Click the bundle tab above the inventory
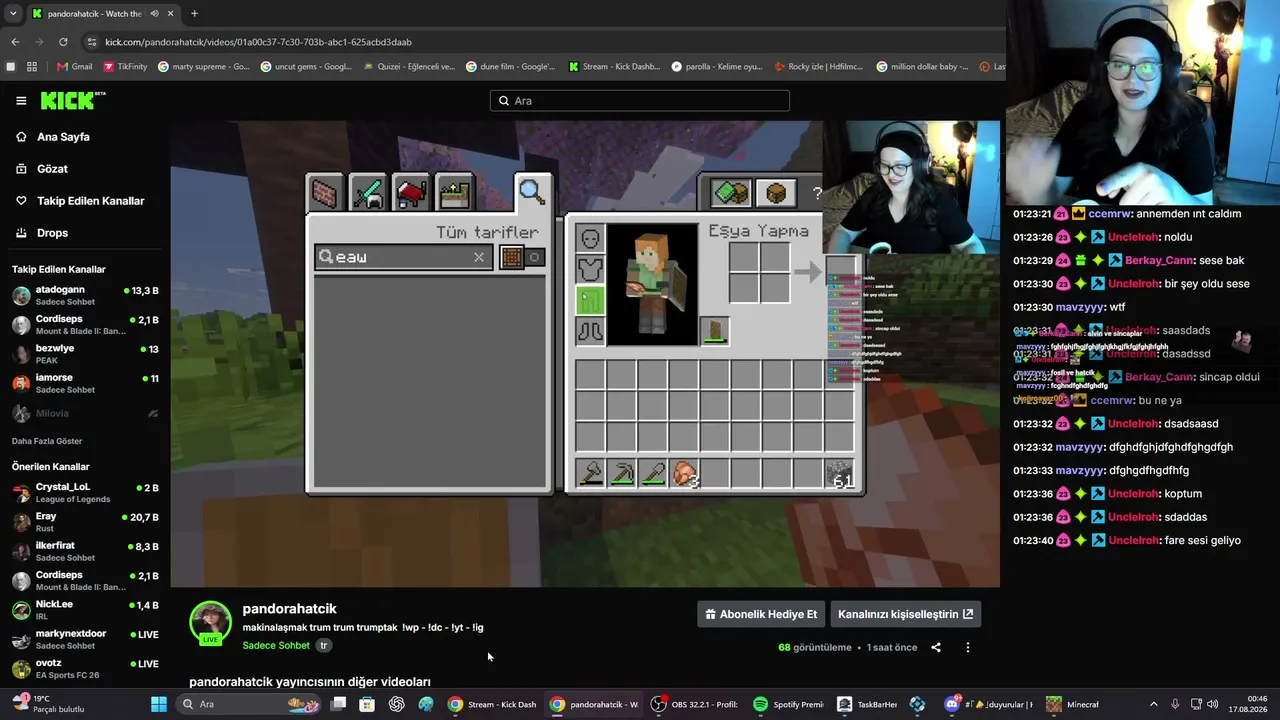The image size is (1280, 720). click(x=776, y=192)
